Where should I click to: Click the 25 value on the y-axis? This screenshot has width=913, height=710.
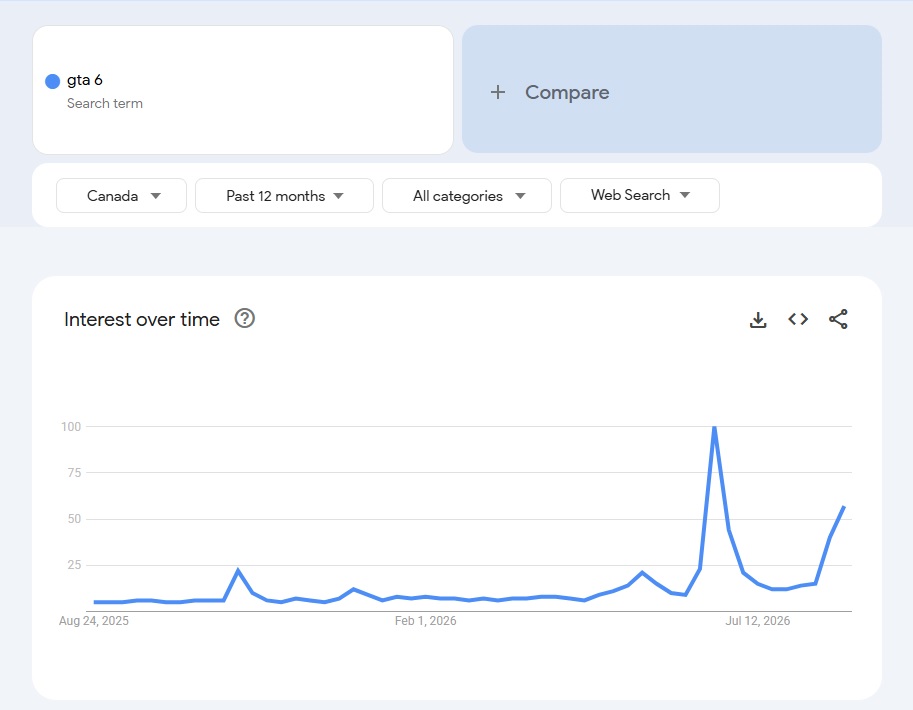(x=75, y=564)
